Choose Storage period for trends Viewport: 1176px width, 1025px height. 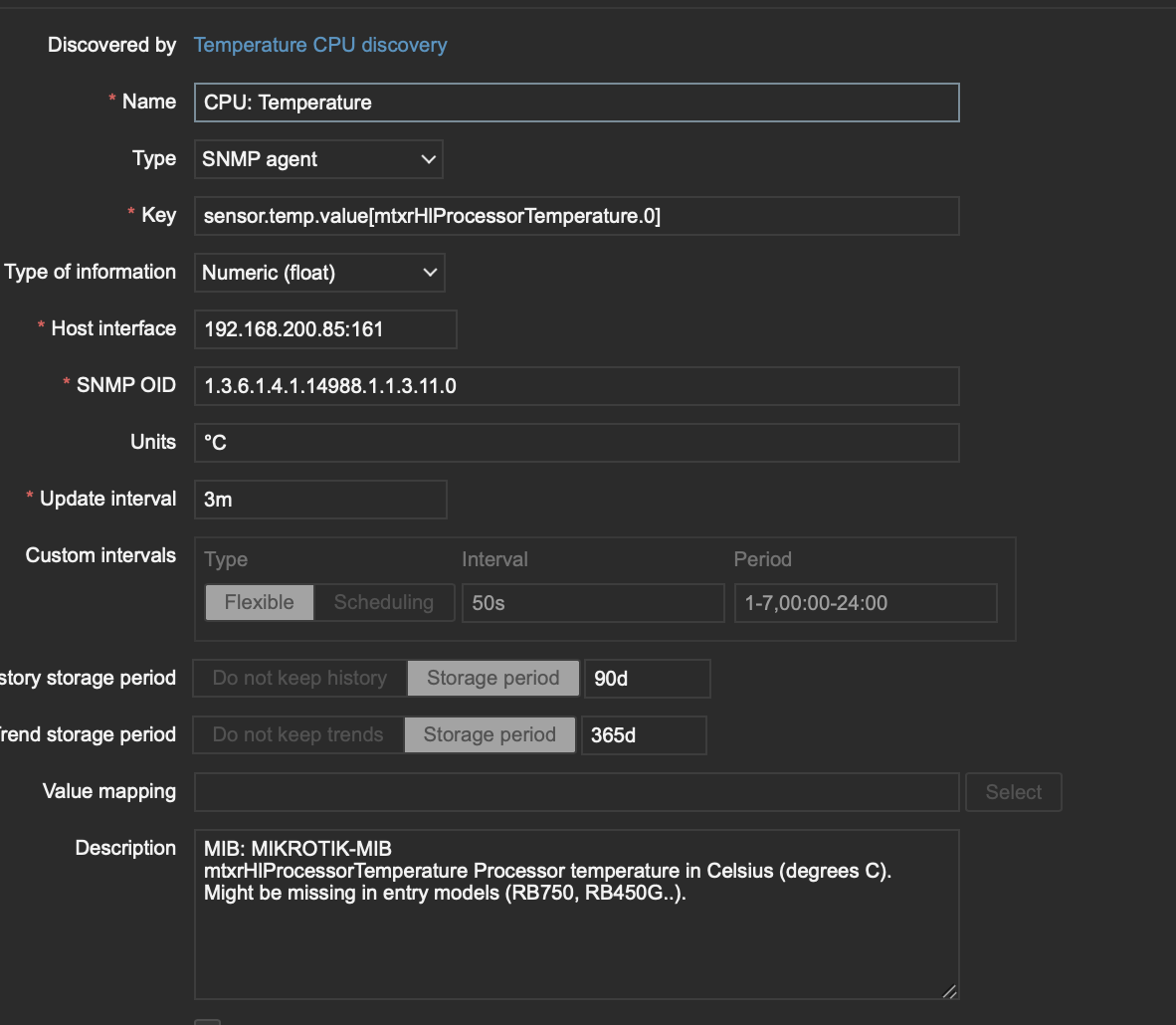click(x=490, y=734)
